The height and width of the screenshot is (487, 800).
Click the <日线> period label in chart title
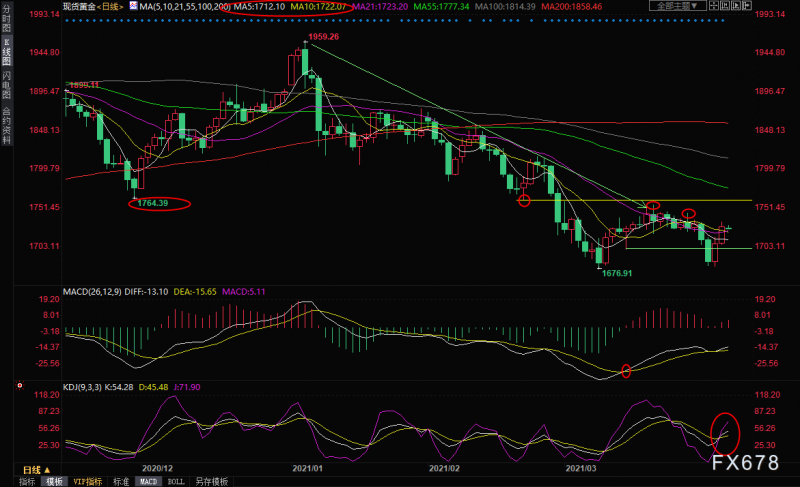point(110,7)
